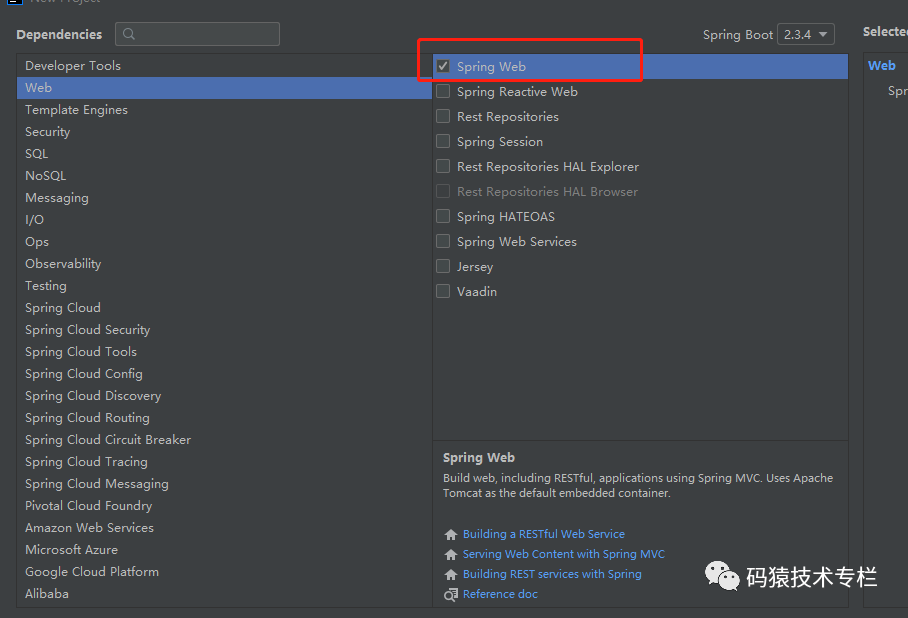This screenshot has width=908, height=618.
Task: Check the Spring HATEOAS checkbox
Action: pyautogui.click(x=443, y=216)
